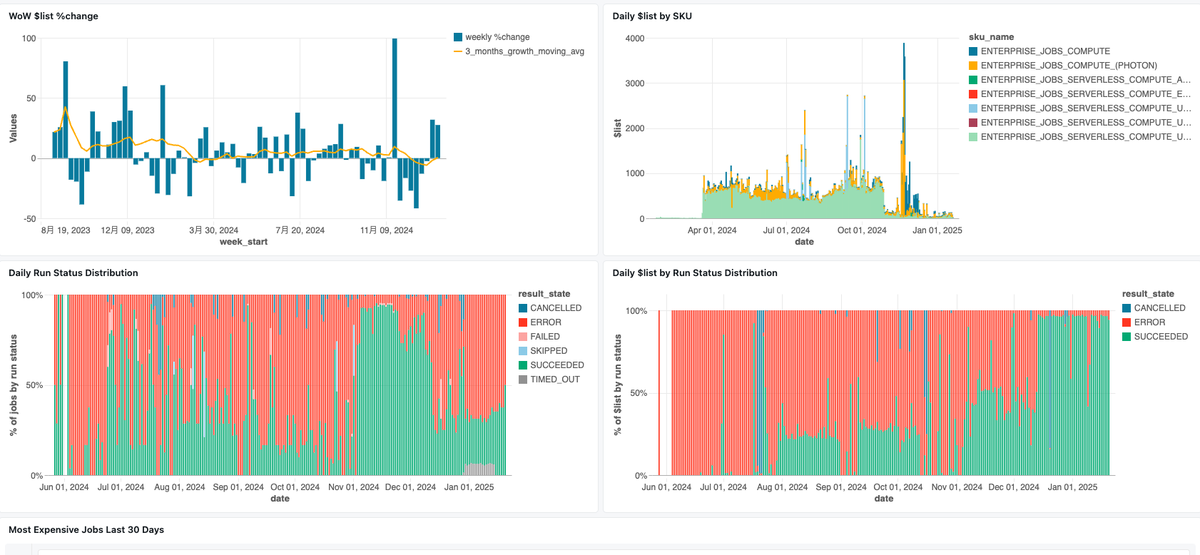
Task: Toggle the light blue SERVERLESS_COMPUTE_U... legend entry
Action: pos(1079,108)
